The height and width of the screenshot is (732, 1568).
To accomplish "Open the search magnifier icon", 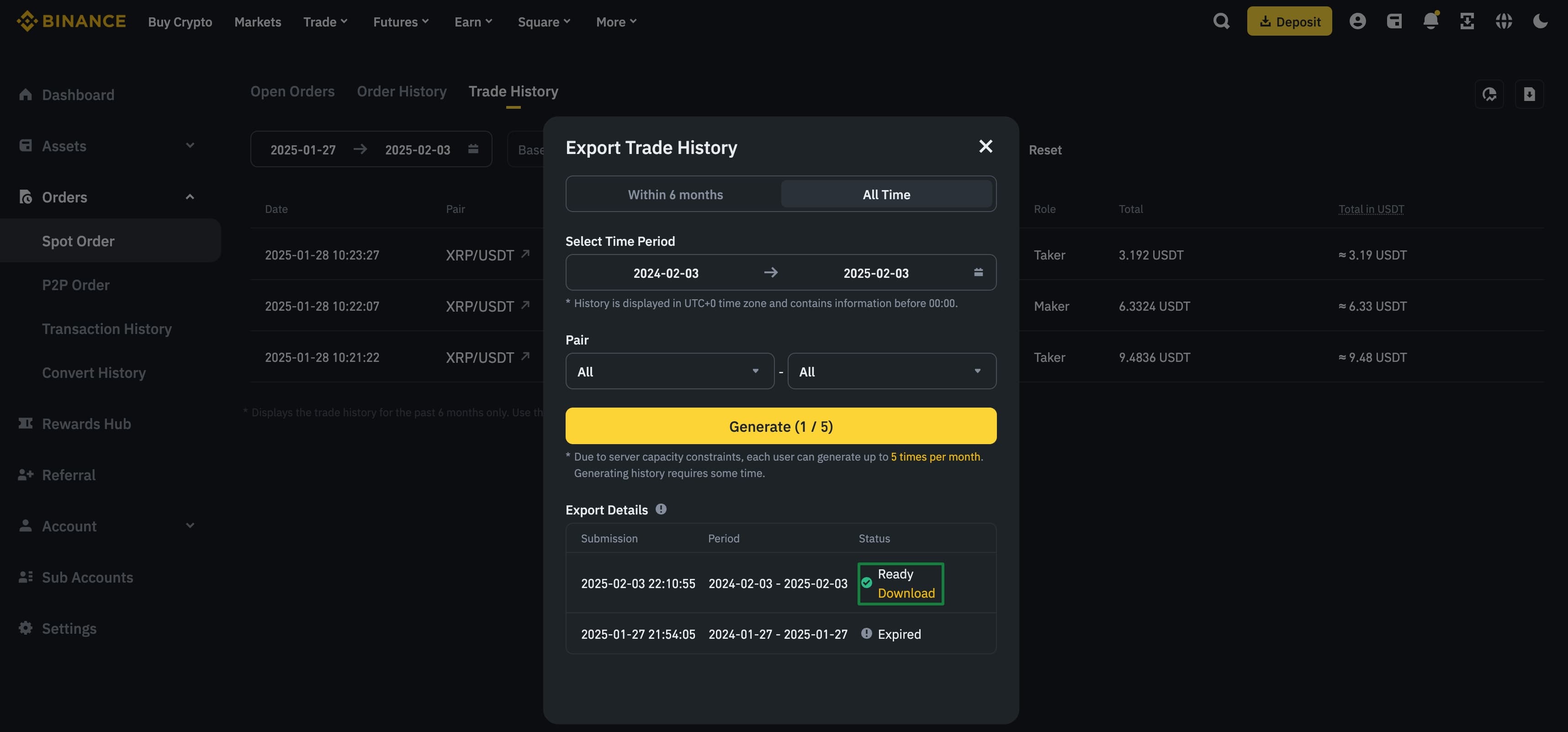I will pos(1221,21).
